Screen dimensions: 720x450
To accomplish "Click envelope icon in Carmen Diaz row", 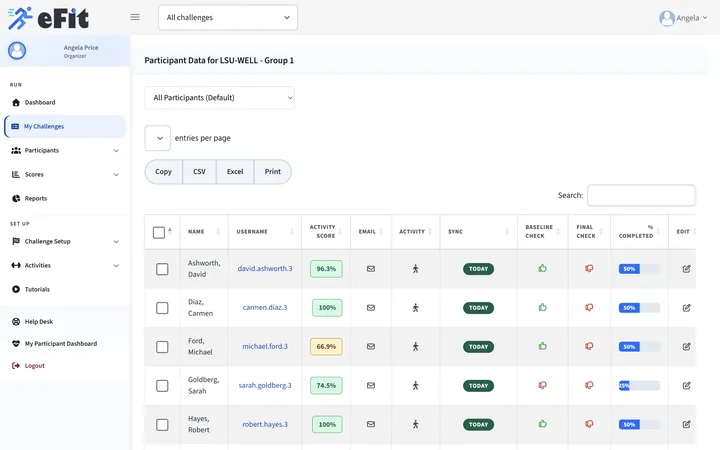I will [x=371, y=308].
